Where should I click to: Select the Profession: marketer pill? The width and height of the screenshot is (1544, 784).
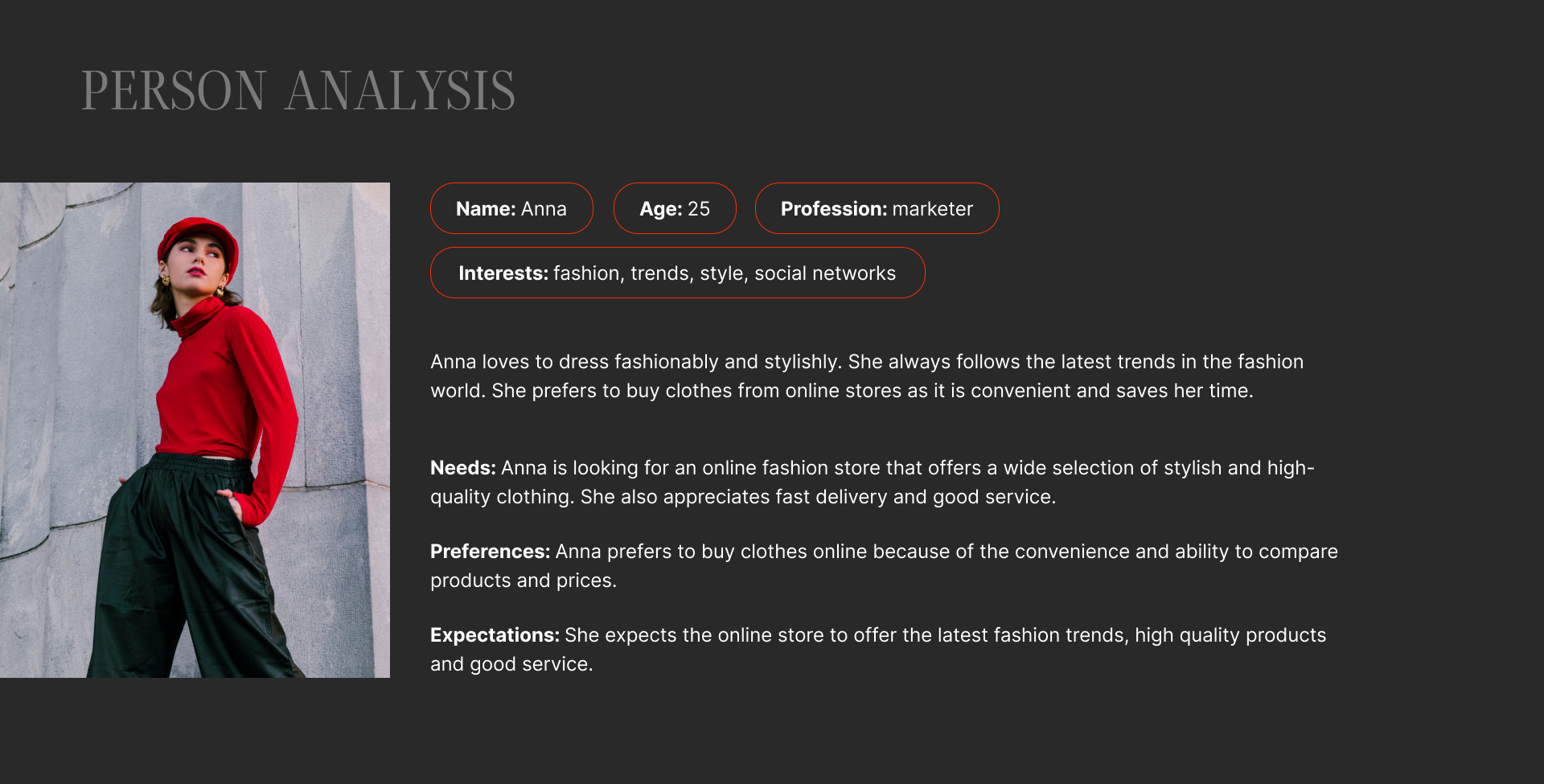(877, 209)
